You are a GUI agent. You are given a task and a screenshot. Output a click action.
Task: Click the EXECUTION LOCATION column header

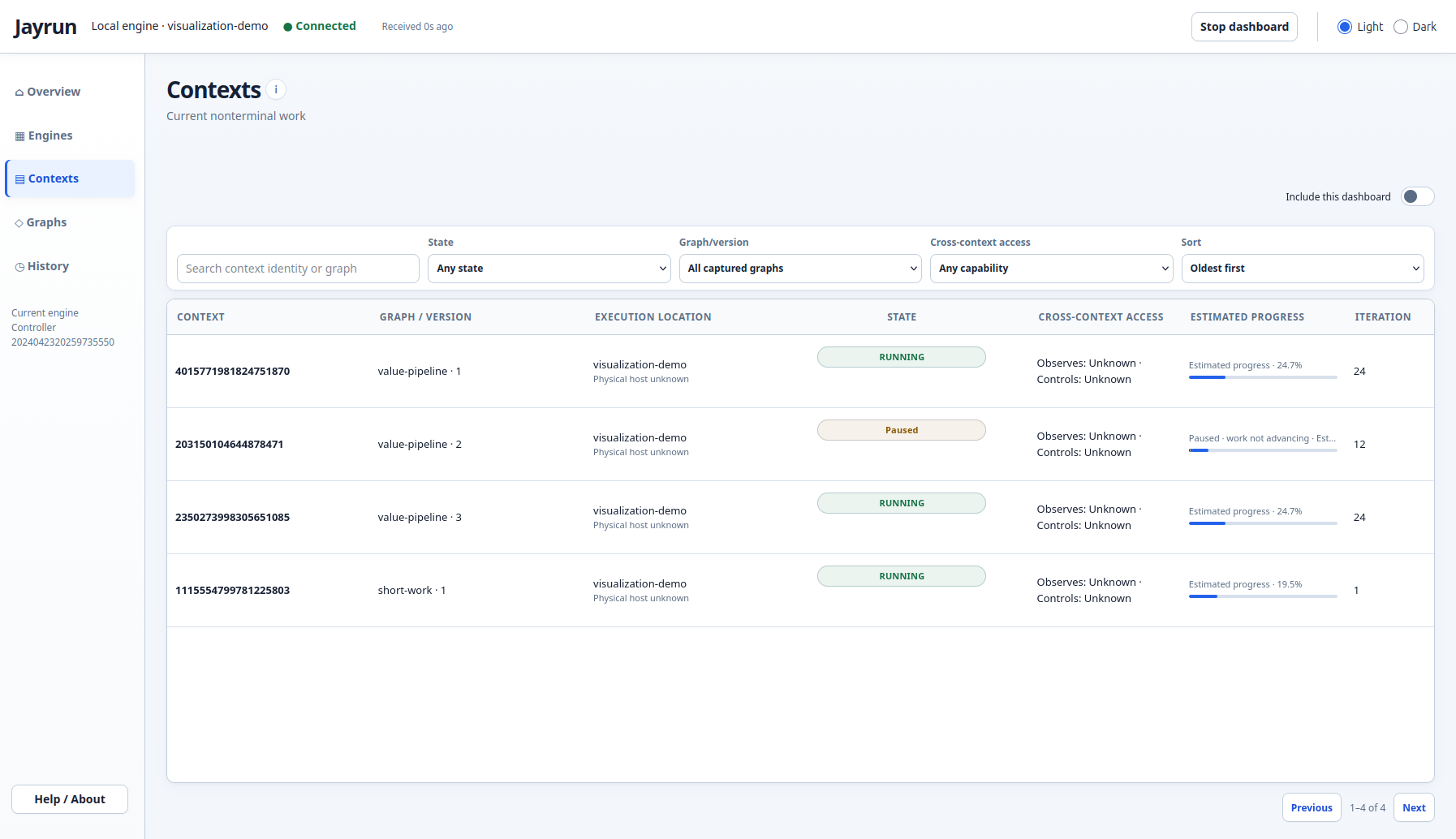pyautogui.click(x=653, y=317)
